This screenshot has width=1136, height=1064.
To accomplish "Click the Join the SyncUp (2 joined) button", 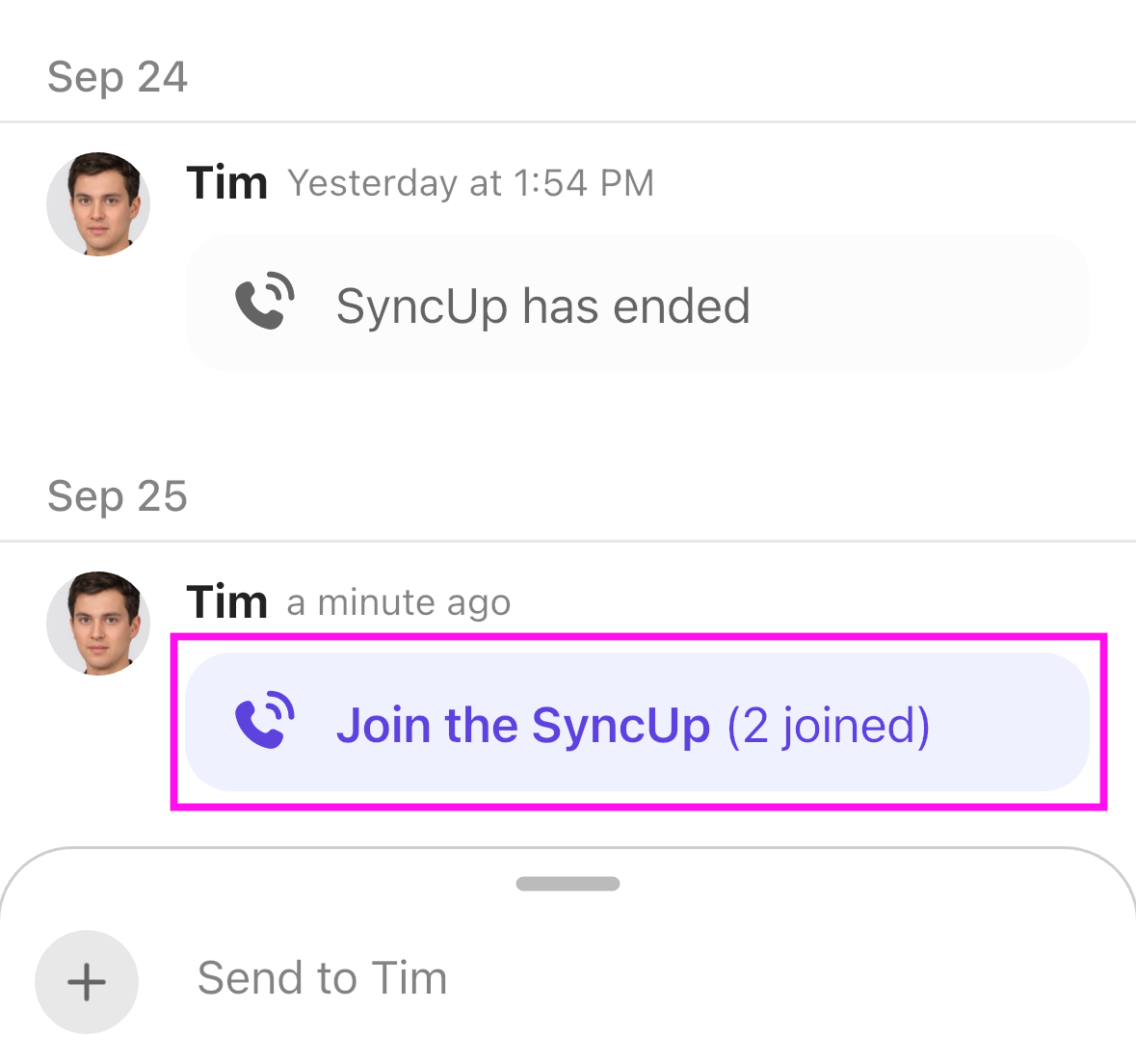I will point(636,721).
